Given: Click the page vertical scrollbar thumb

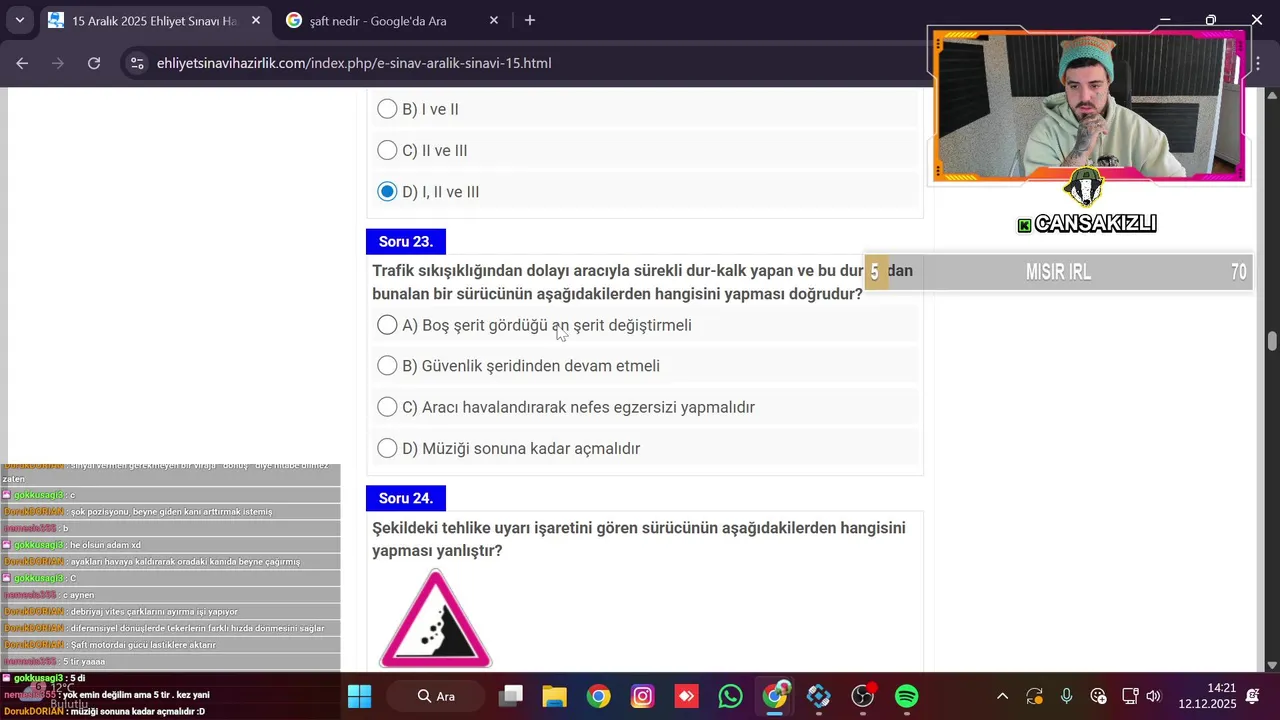Looking at the screenshot, I should (1272, 341).
